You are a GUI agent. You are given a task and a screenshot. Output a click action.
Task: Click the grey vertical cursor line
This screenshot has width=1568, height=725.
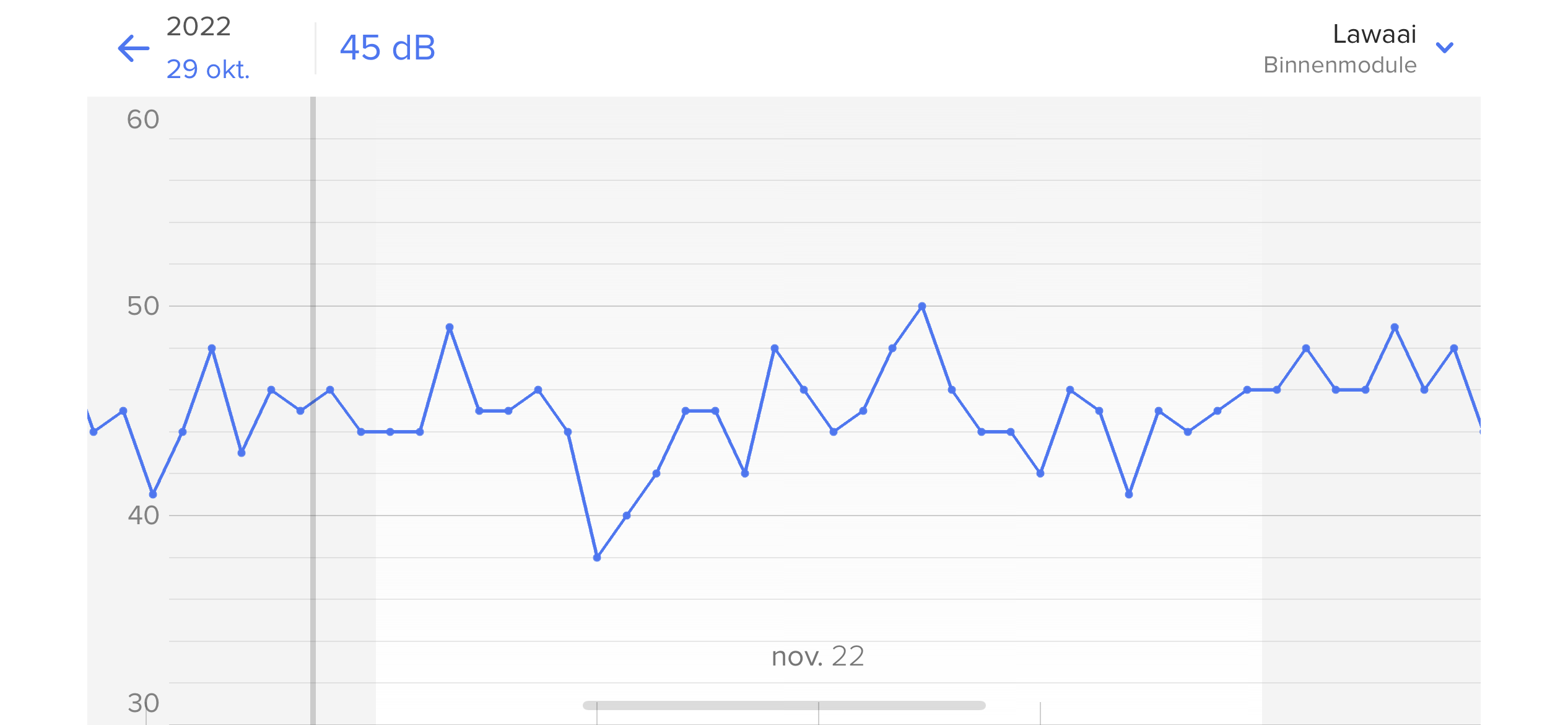point(313,410)
